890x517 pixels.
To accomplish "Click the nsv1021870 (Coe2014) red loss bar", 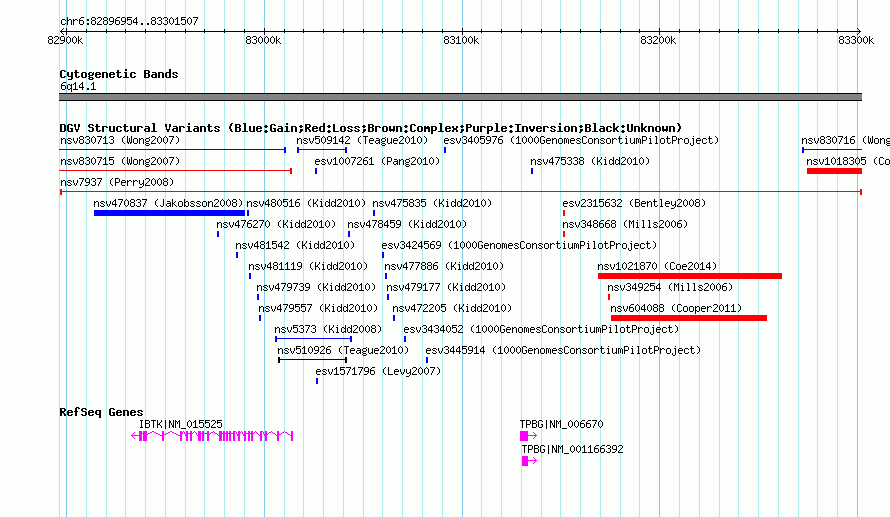I will tap(690, 276).
